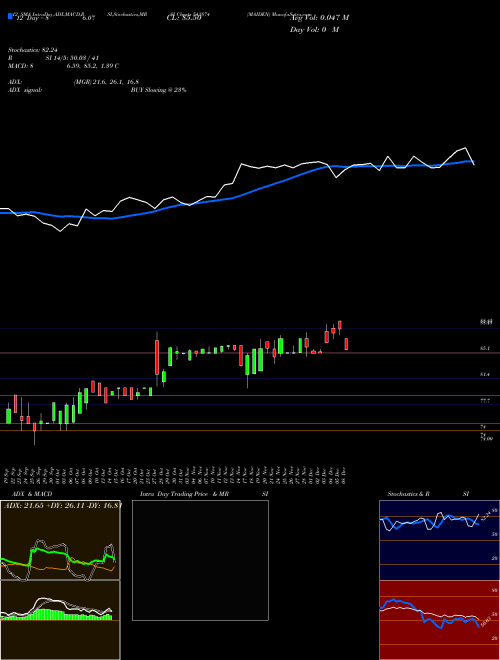Open the dark blue Stochastics panel
This screenshot has width=500, height=660.
click(439, 540)
